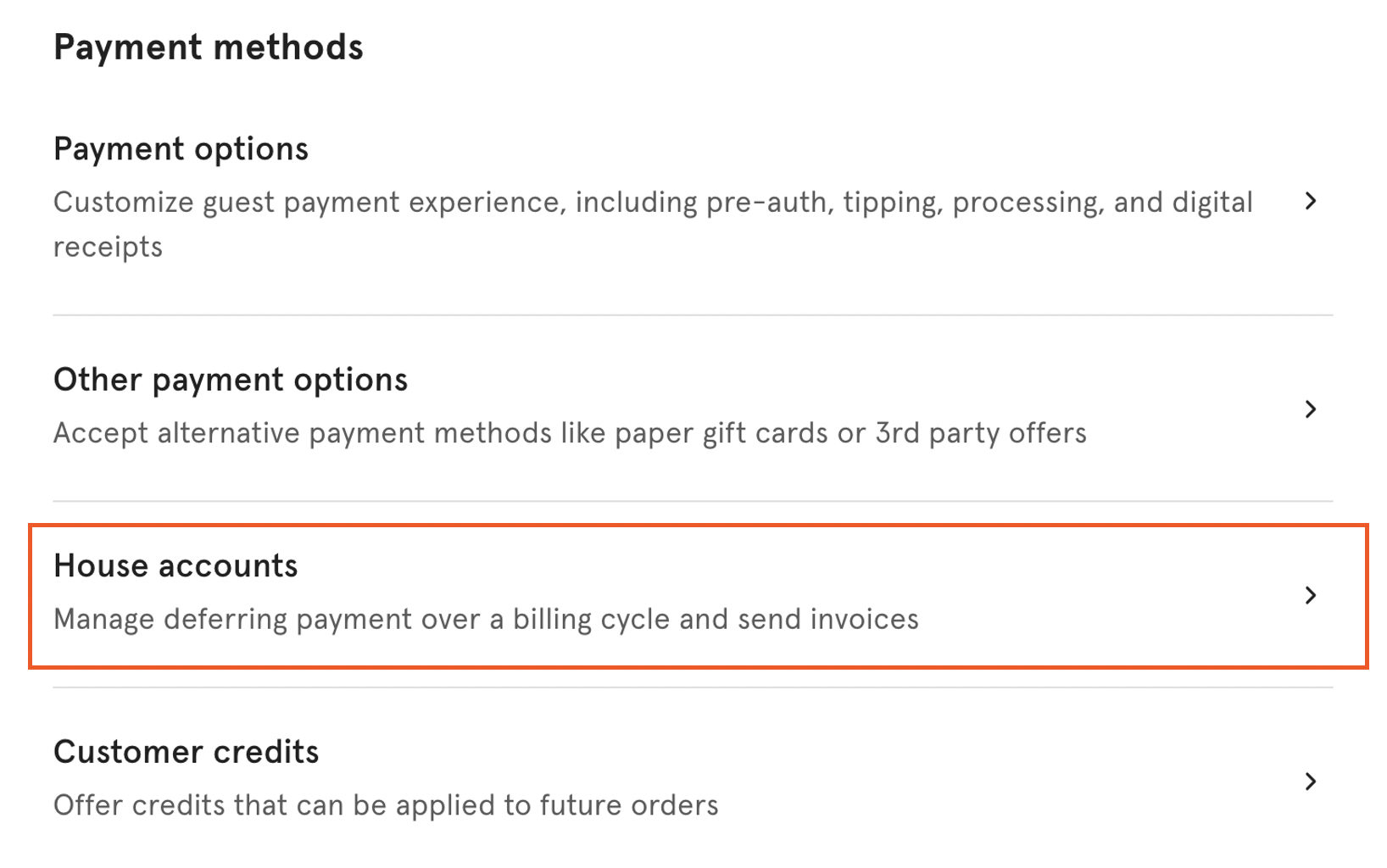Click the paper gift cards description text
Screen dimensions: 1387x868
coord(570,433)
